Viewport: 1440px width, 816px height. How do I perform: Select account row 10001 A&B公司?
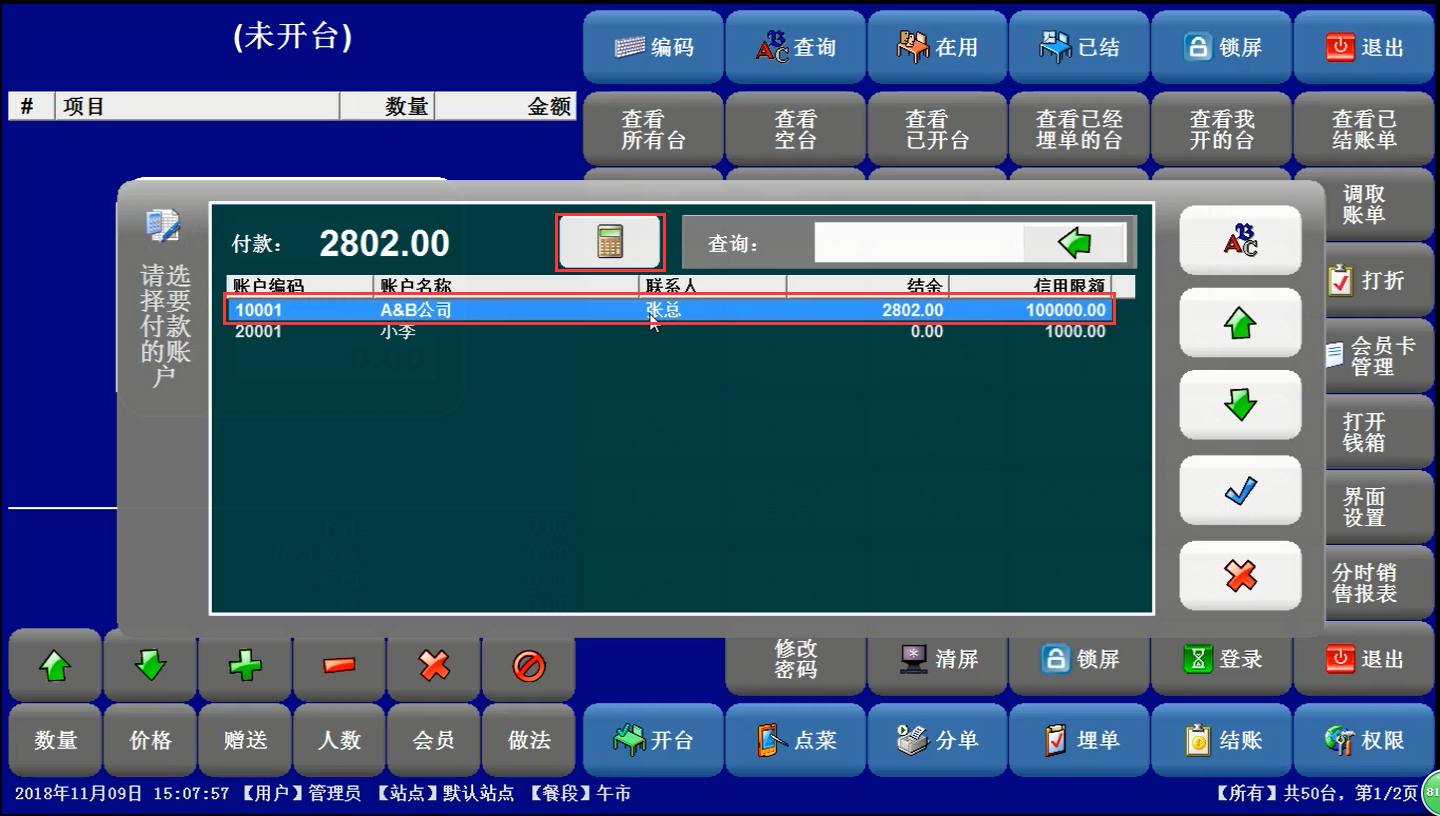point(670,310)
